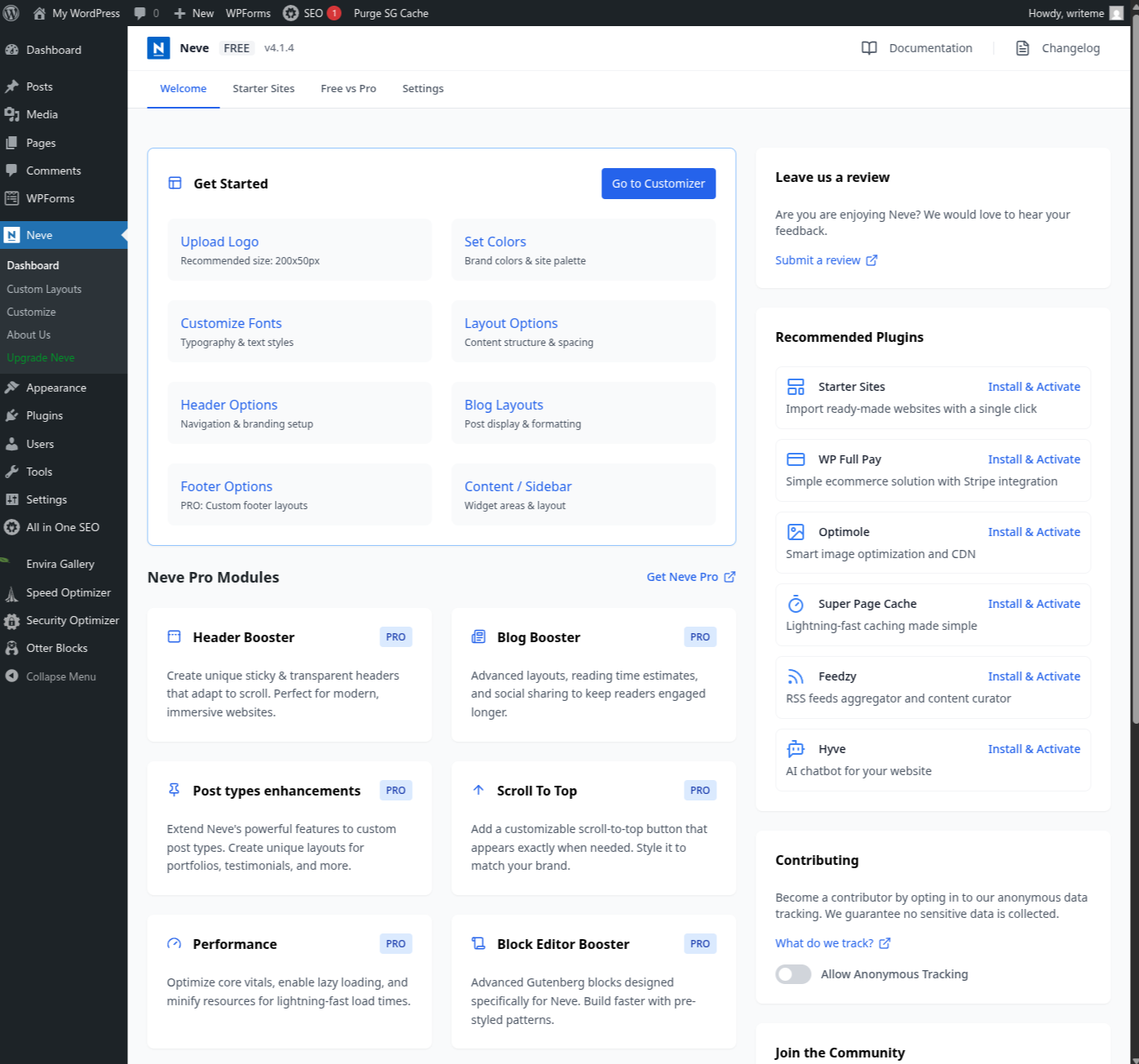Click the Go to Customizer button

click(x=658, y=184)
